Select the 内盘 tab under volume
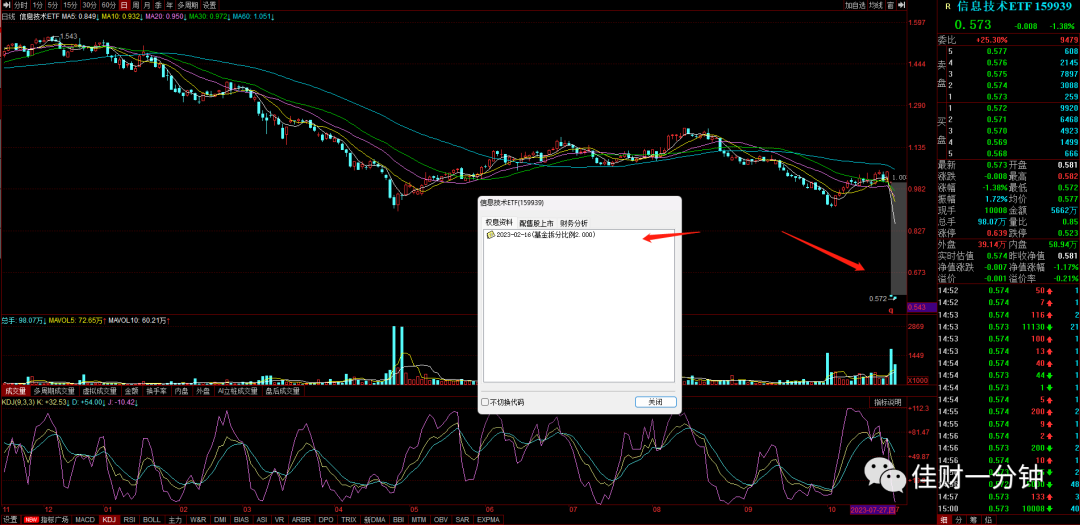 (x=181, y=391)
